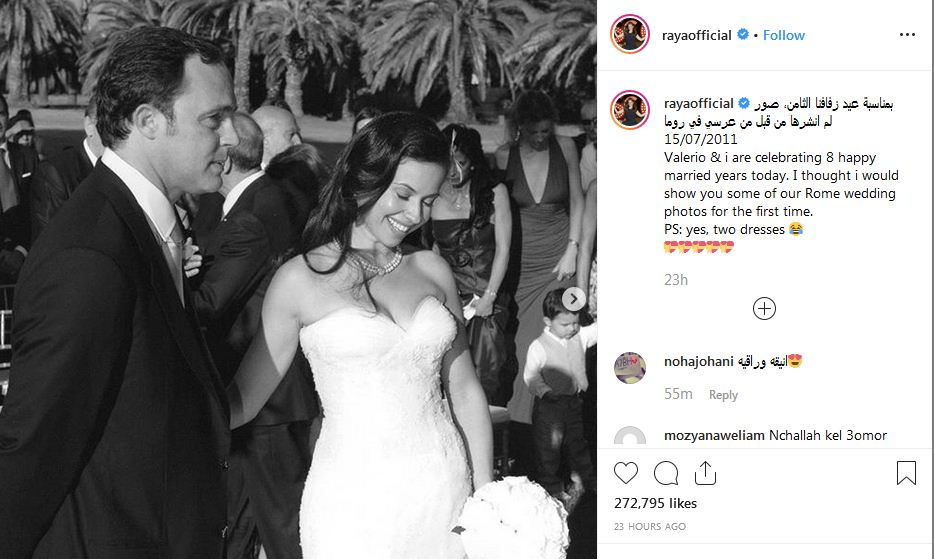The image size is (934, 559).
Task: Open comments via the speech bubble icon
Action: [x=666, y=473]
